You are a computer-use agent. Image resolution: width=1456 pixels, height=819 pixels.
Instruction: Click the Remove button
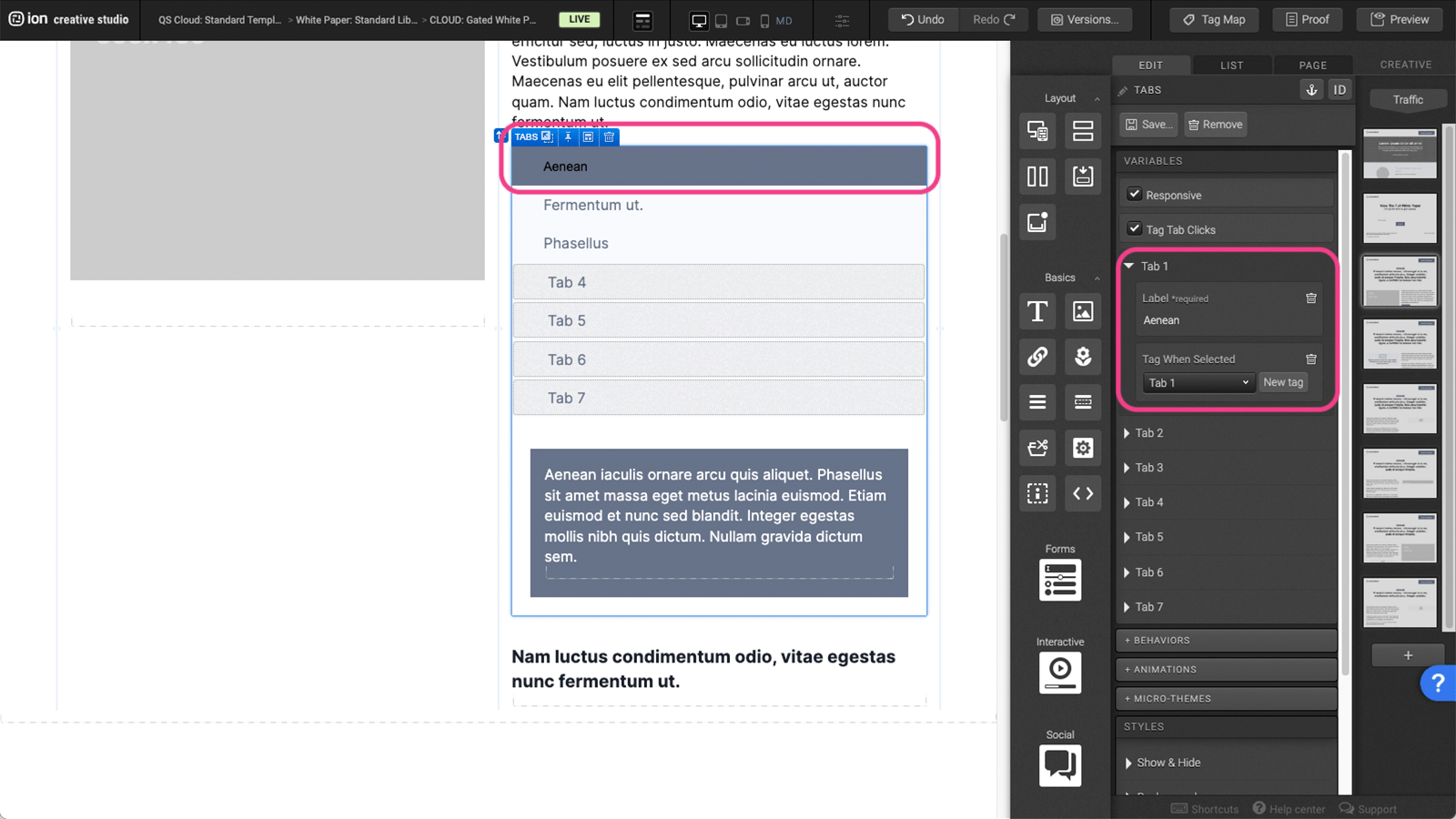1215,125
